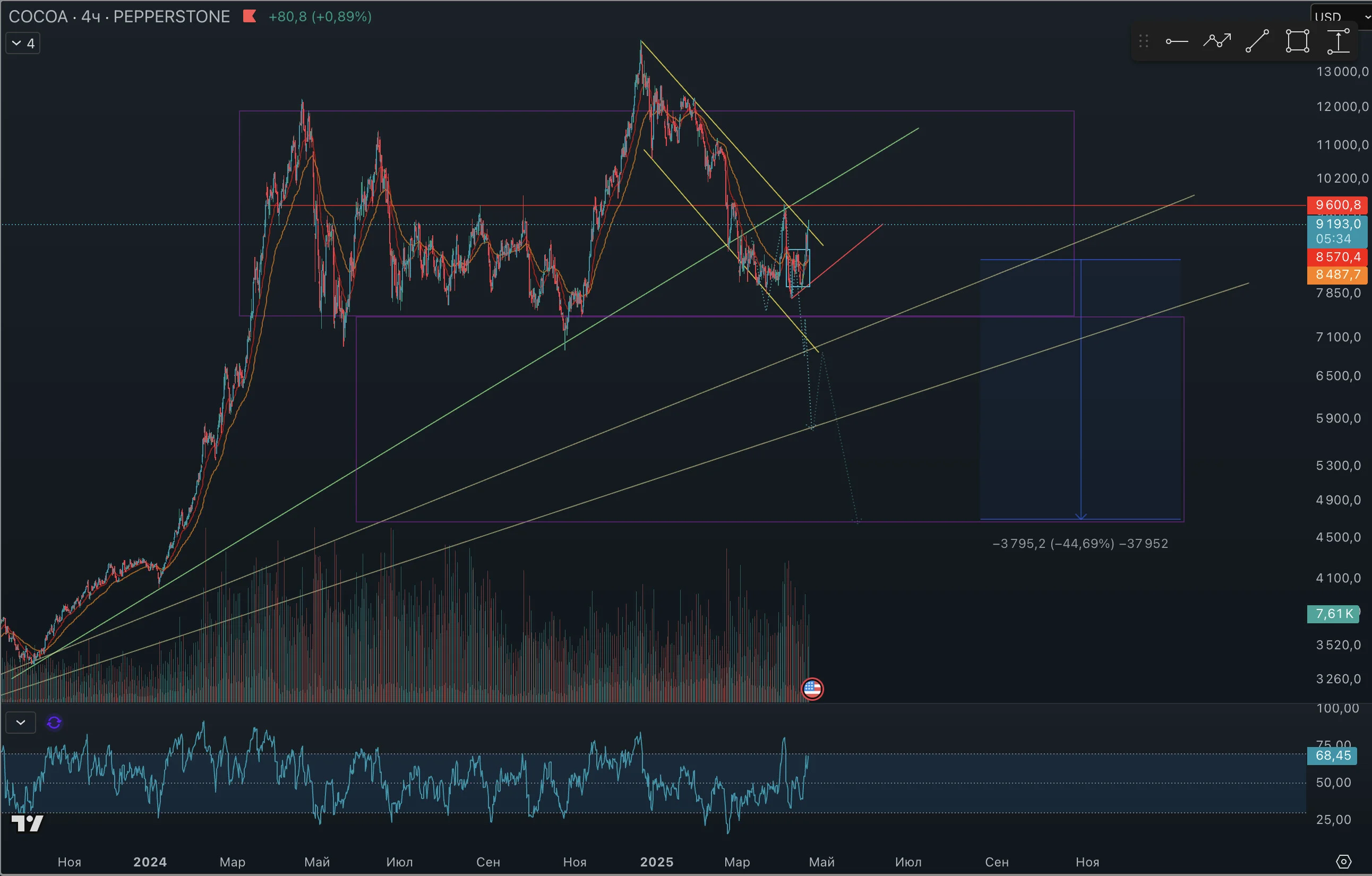Open chart settings gear icon at bottom right
Viewport: 1372px width, 876px height.
(x=1343, y=861)
